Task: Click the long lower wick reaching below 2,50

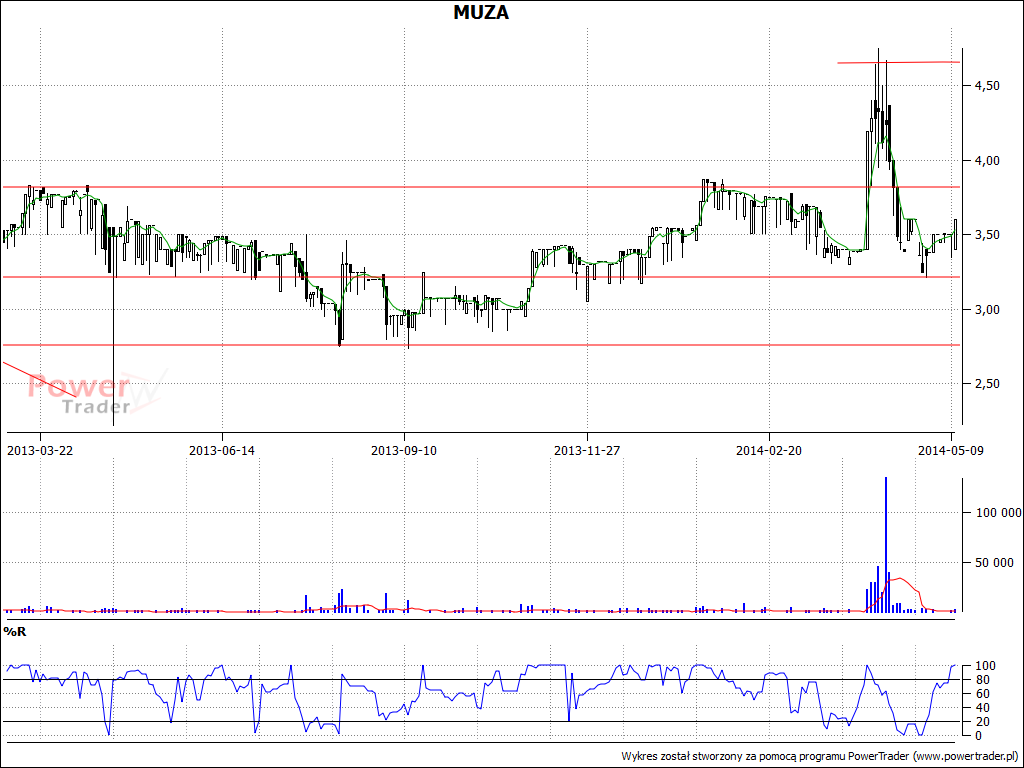Action: coord(114,351)
